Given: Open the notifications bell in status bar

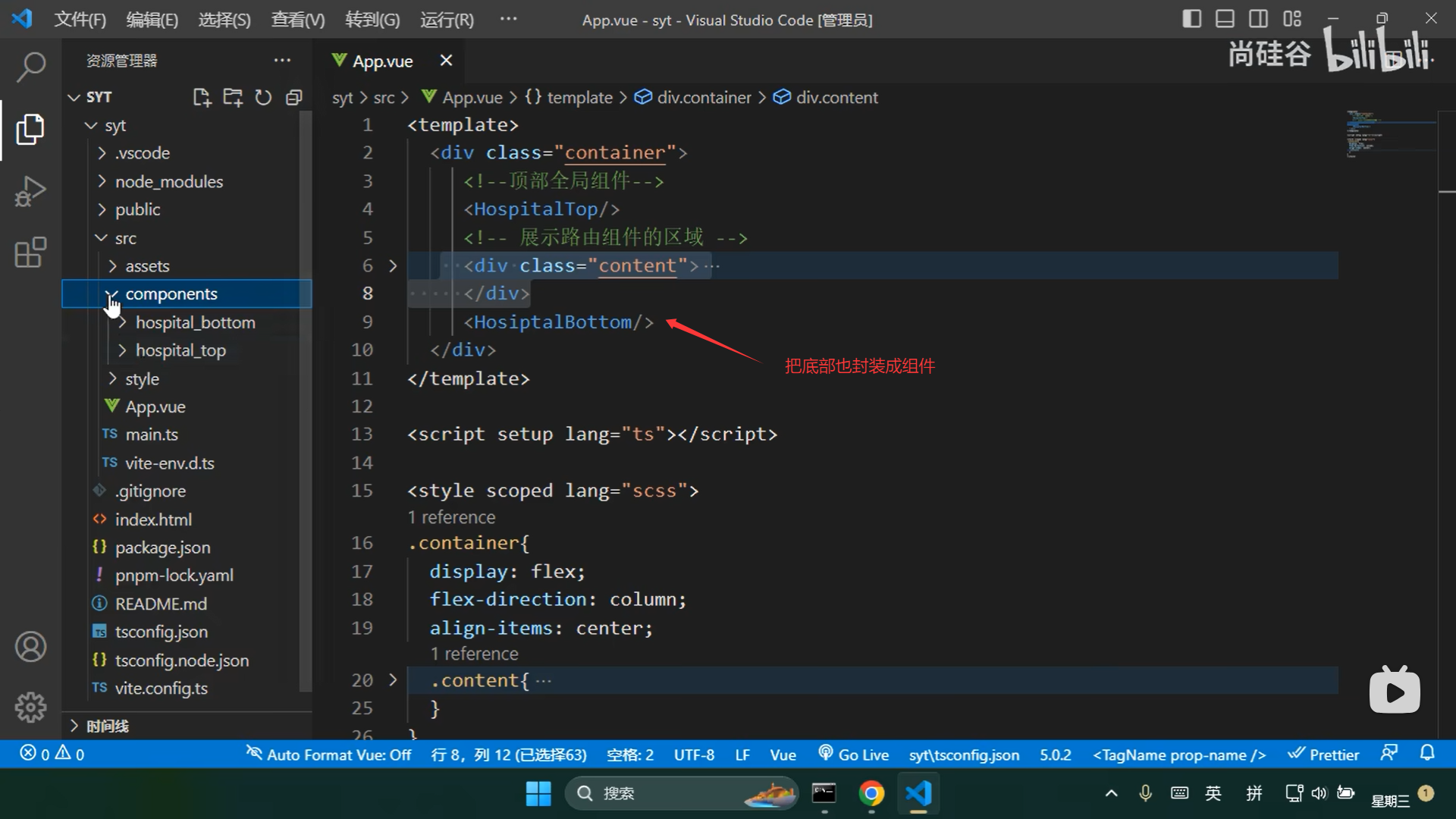Looking at the screenshot, I should (x=1427, y=754).
